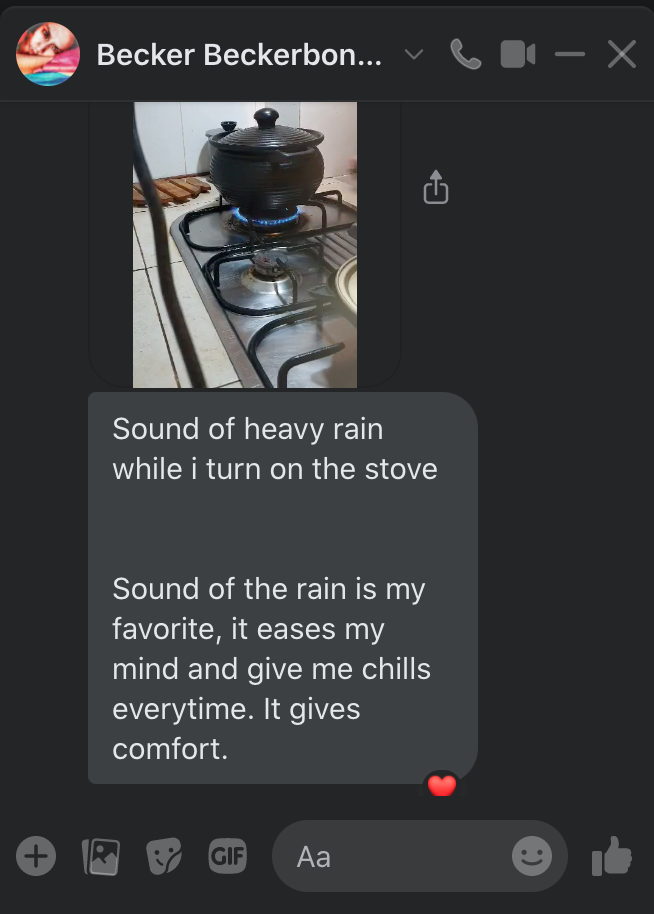Screen dimensions: 654x914
Task: Send a thumbs up like
Action: pos(611,856)
